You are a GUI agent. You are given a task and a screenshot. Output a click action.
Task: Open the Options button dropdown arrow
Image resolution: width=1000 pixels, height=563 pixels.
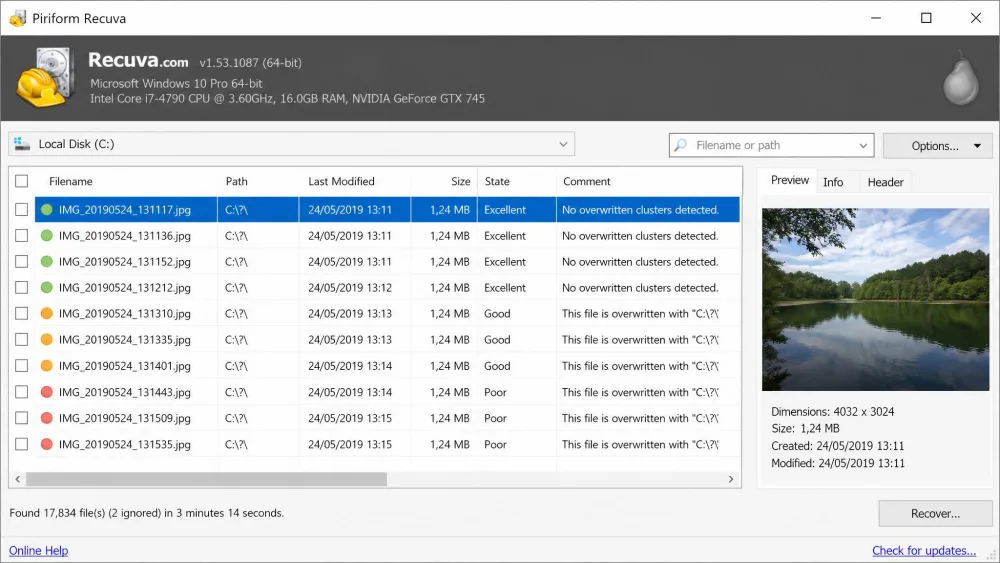click(x=977, y=146)
